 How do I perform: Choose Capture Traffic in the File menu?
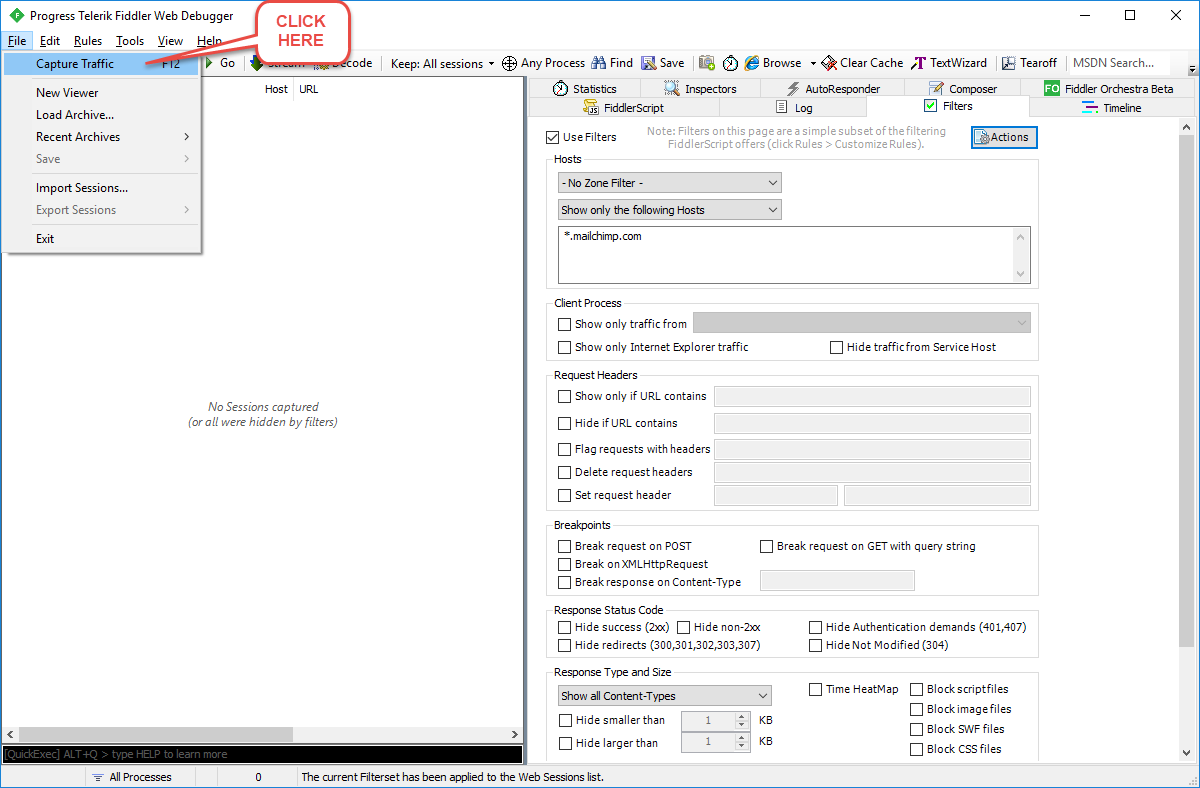tap(101, 64)
